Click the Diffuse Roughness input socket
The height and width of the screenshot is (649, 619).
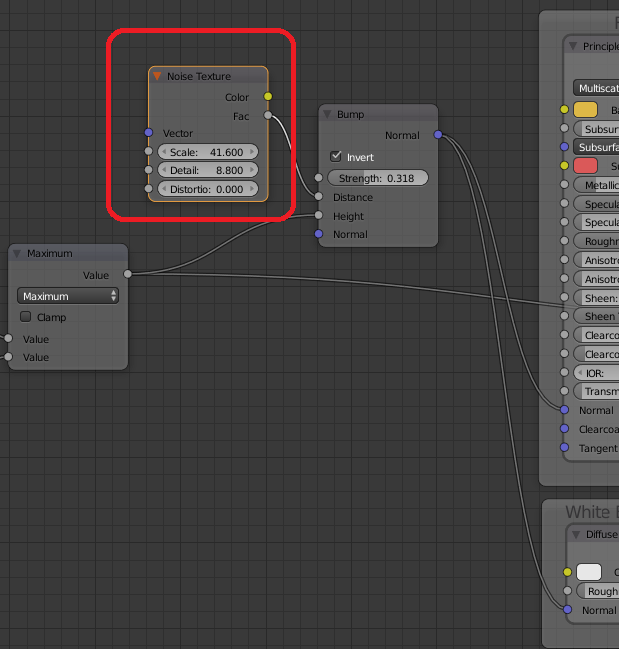tap(567, 591)
